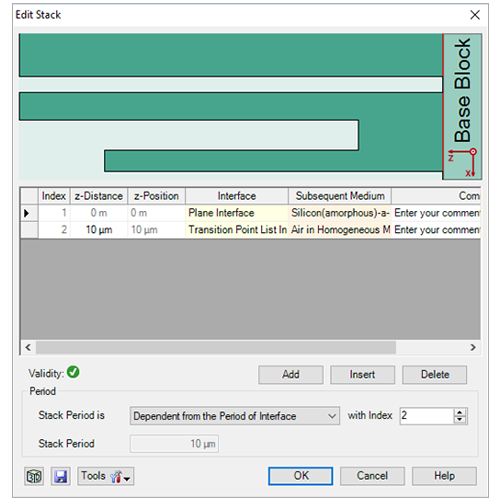Click the Base Block in preview

click(x=462, y=107)
